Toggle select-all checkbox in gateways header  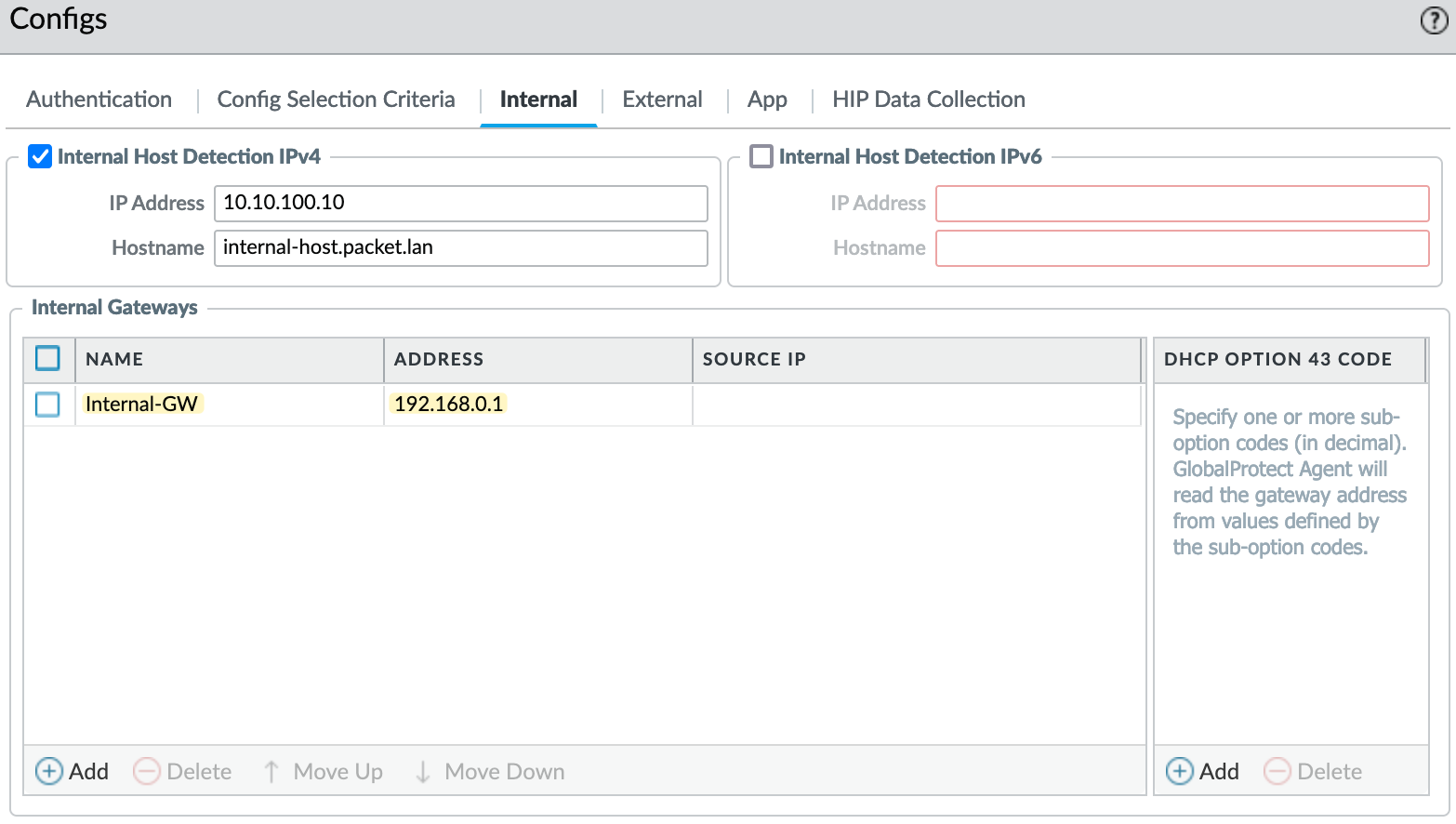pos(47,358)
